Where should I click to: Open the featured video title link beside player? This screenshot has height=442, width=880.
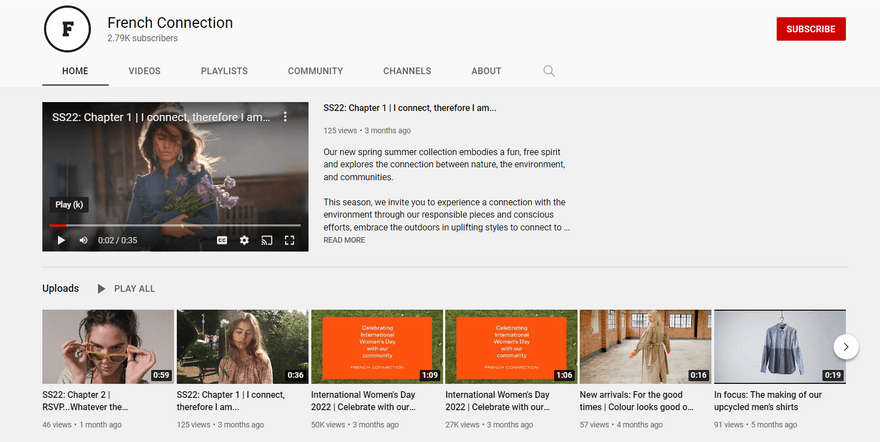410,108
